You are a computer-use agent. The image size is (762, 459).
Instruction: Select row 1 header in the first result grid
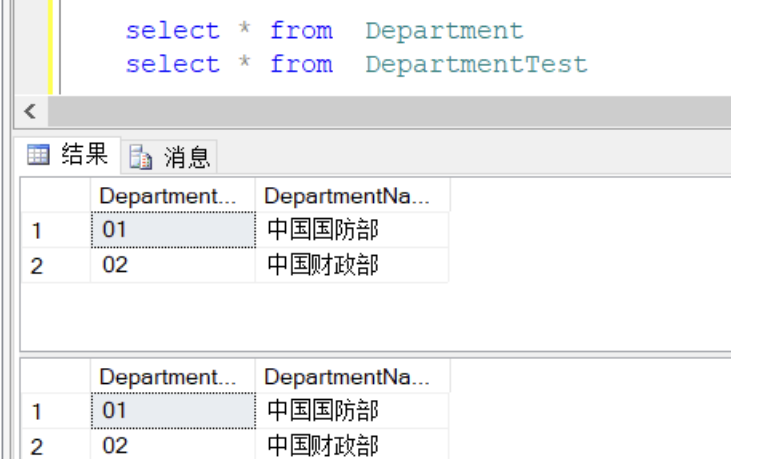pyautogui.click(x=55, y=231)
